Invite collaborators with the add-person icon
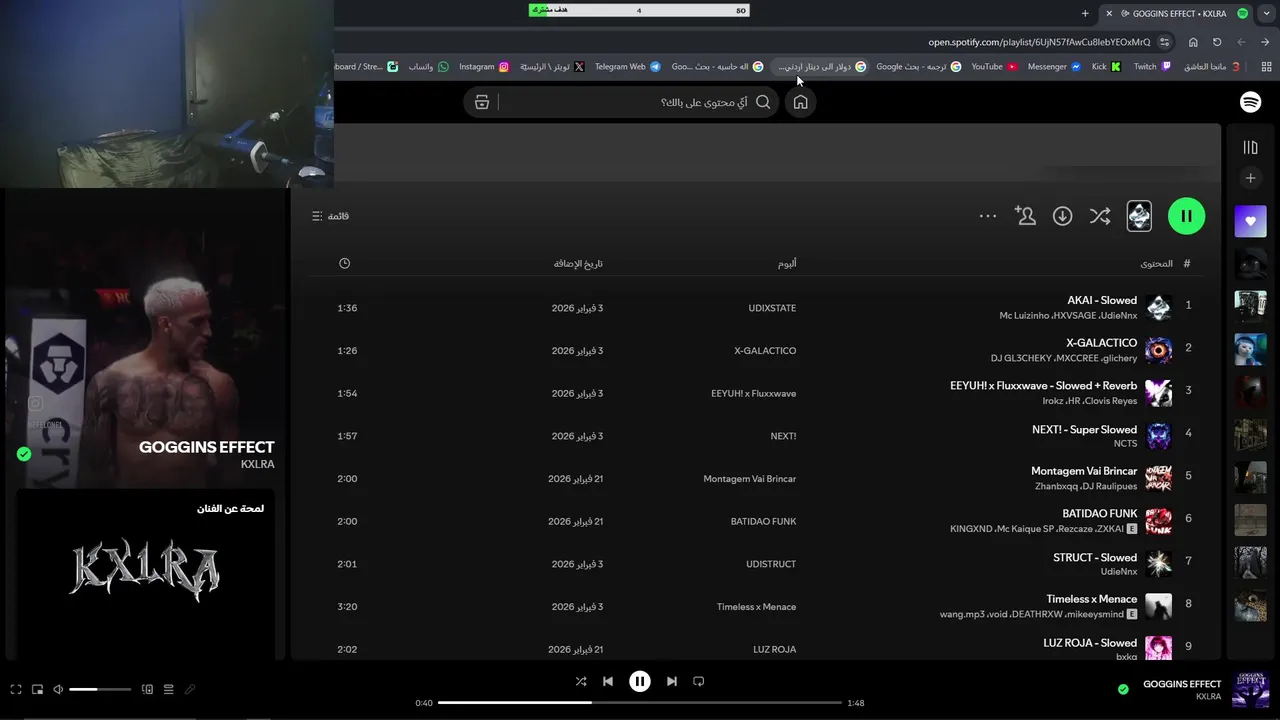 pyautogui.click(x=1025, y=216)
